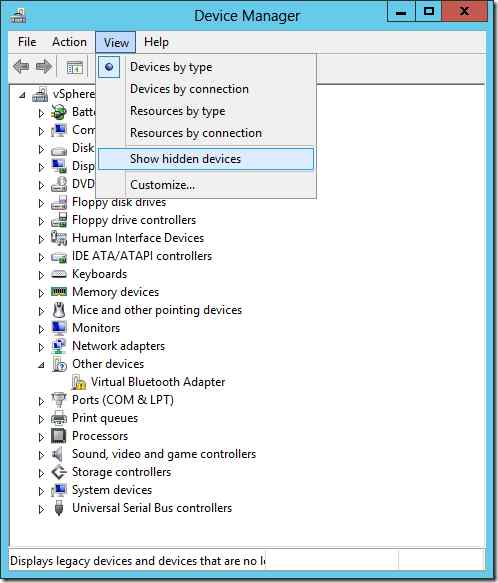This screenshot has width=498, height=583.
Task: Choose Resources by type
Action: (206, 111)
